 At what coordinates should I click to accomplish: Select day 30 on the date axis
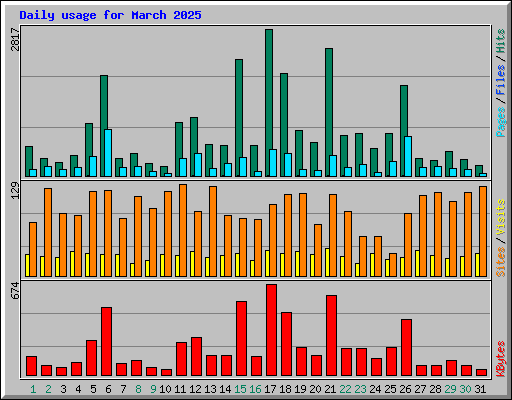(x=465, y=389)
